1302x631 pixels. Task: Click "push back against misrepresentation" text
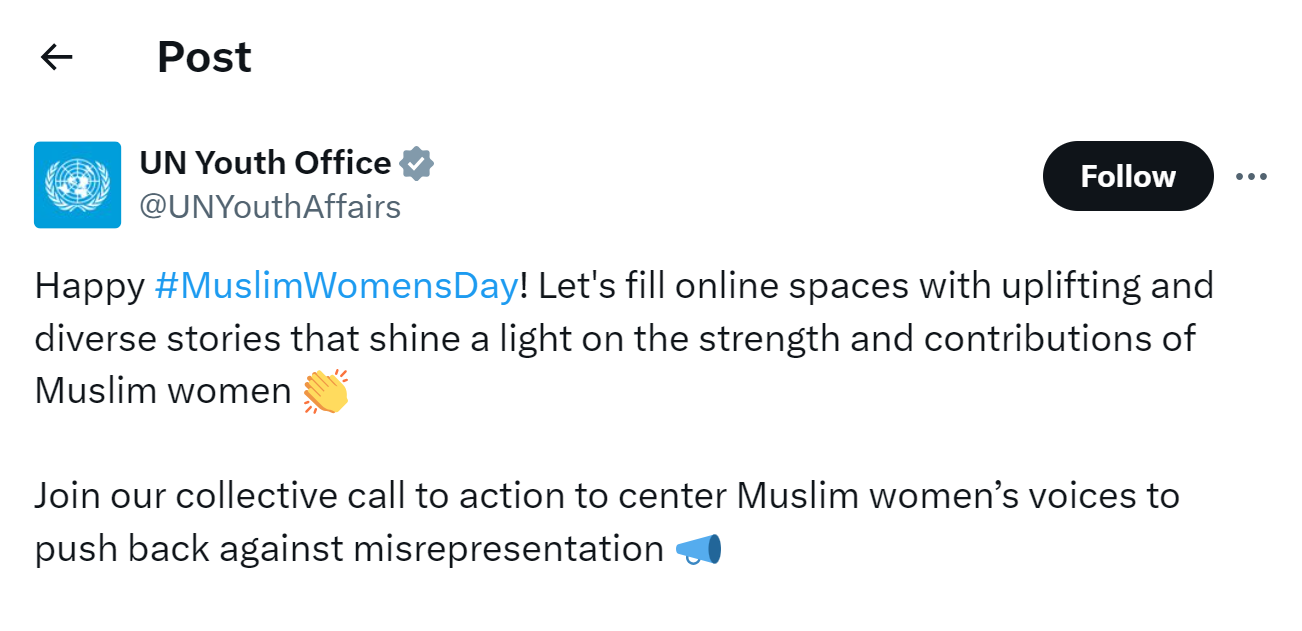coord(348,549)
